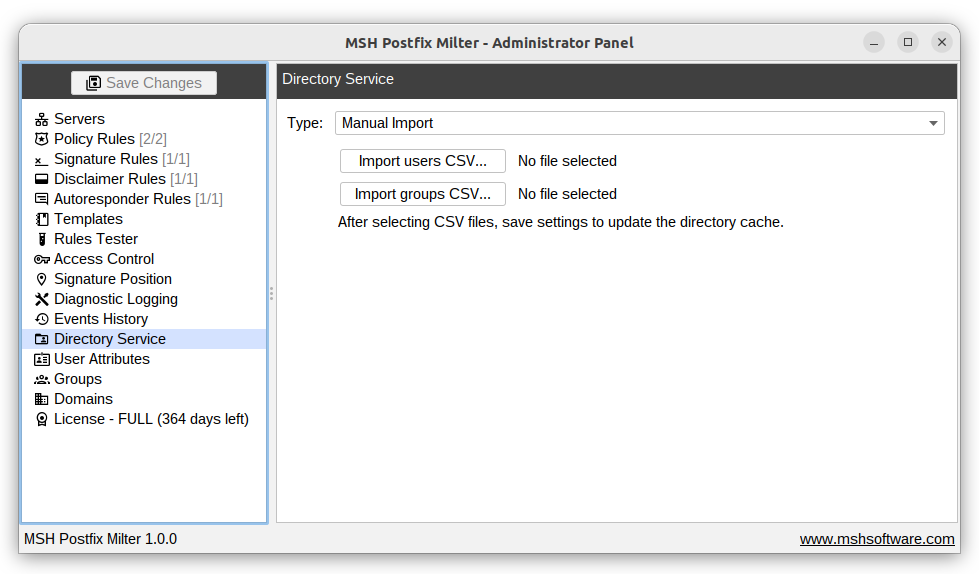Open Domains section
This screenshot has height=574, width=979.
(x=83, y=399)
